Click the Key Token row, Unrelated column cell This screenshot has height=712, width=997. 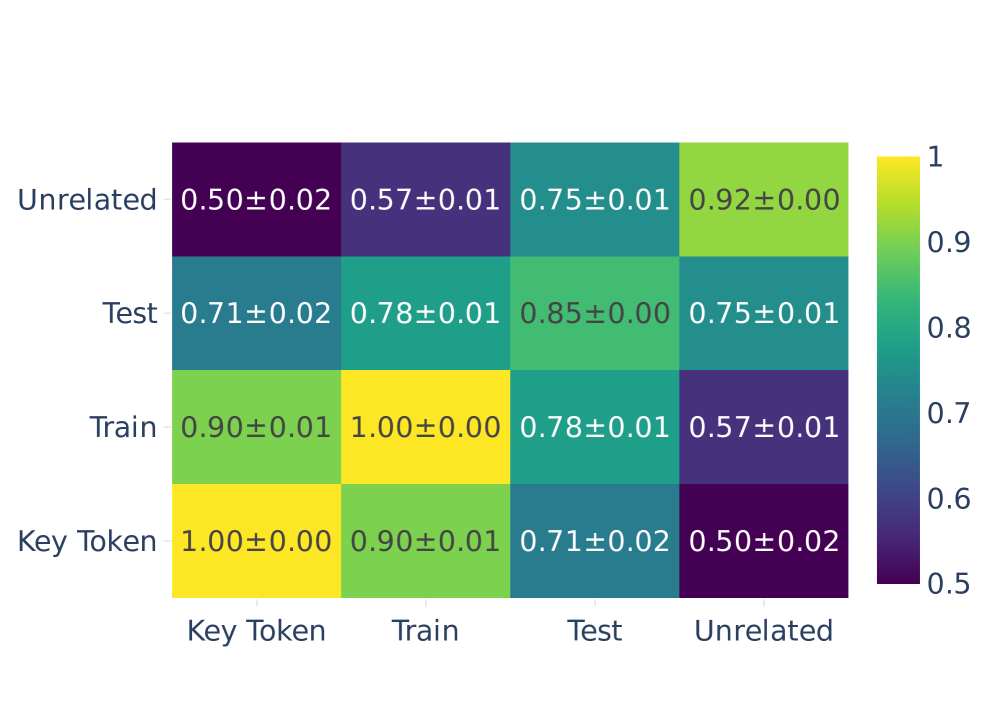point(764,542)
